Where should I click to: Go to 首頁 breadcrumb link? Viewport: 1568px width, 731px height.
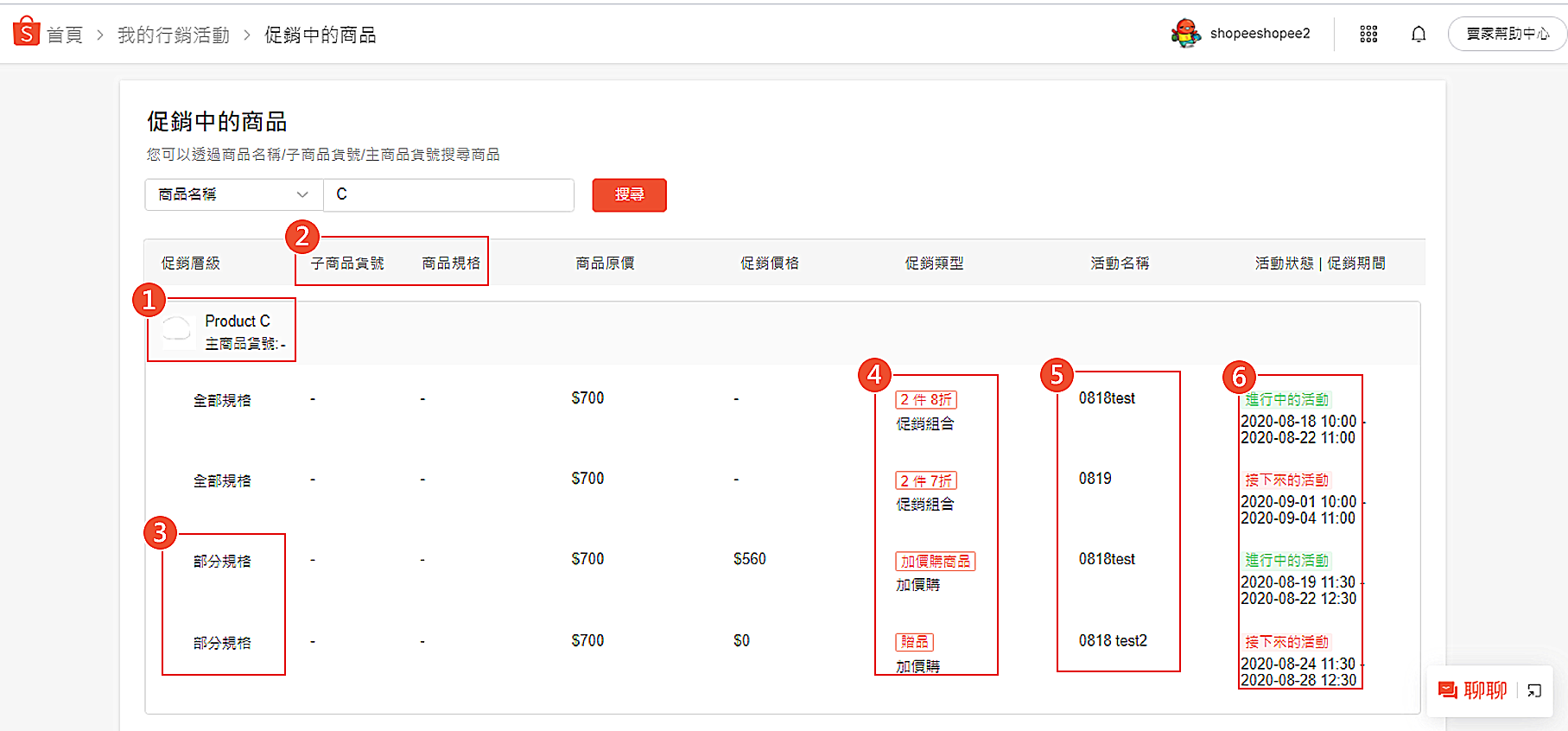point(64,35)
